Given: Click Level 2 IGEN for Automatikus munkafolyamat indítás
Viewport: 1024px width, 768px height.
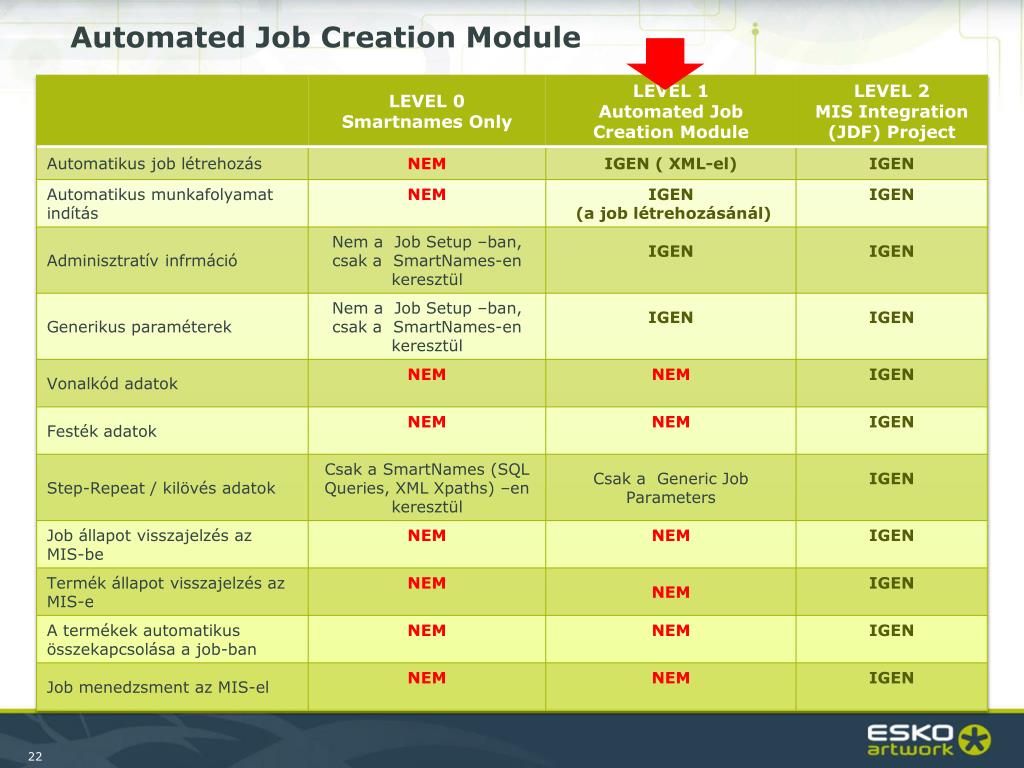Looking at the screenshot, I should (x=891, y=195).
